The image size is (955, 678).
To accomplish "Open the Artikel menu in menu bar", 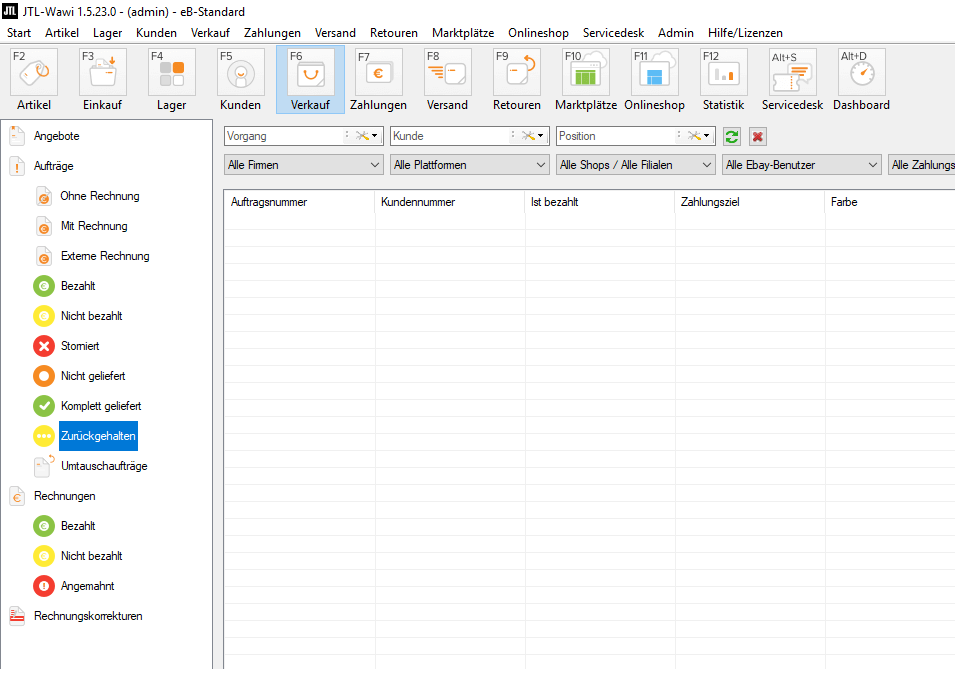I will pyautogui.click(x=62, y=33).
